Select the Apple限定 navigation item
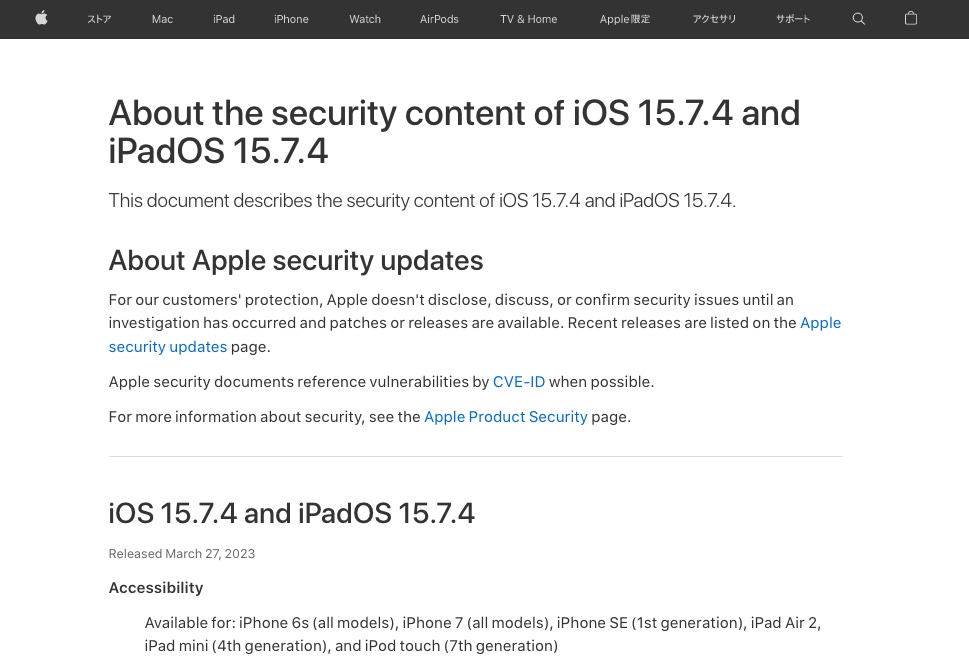Viewport: 969px width, 663px height. tap(624, 19)
